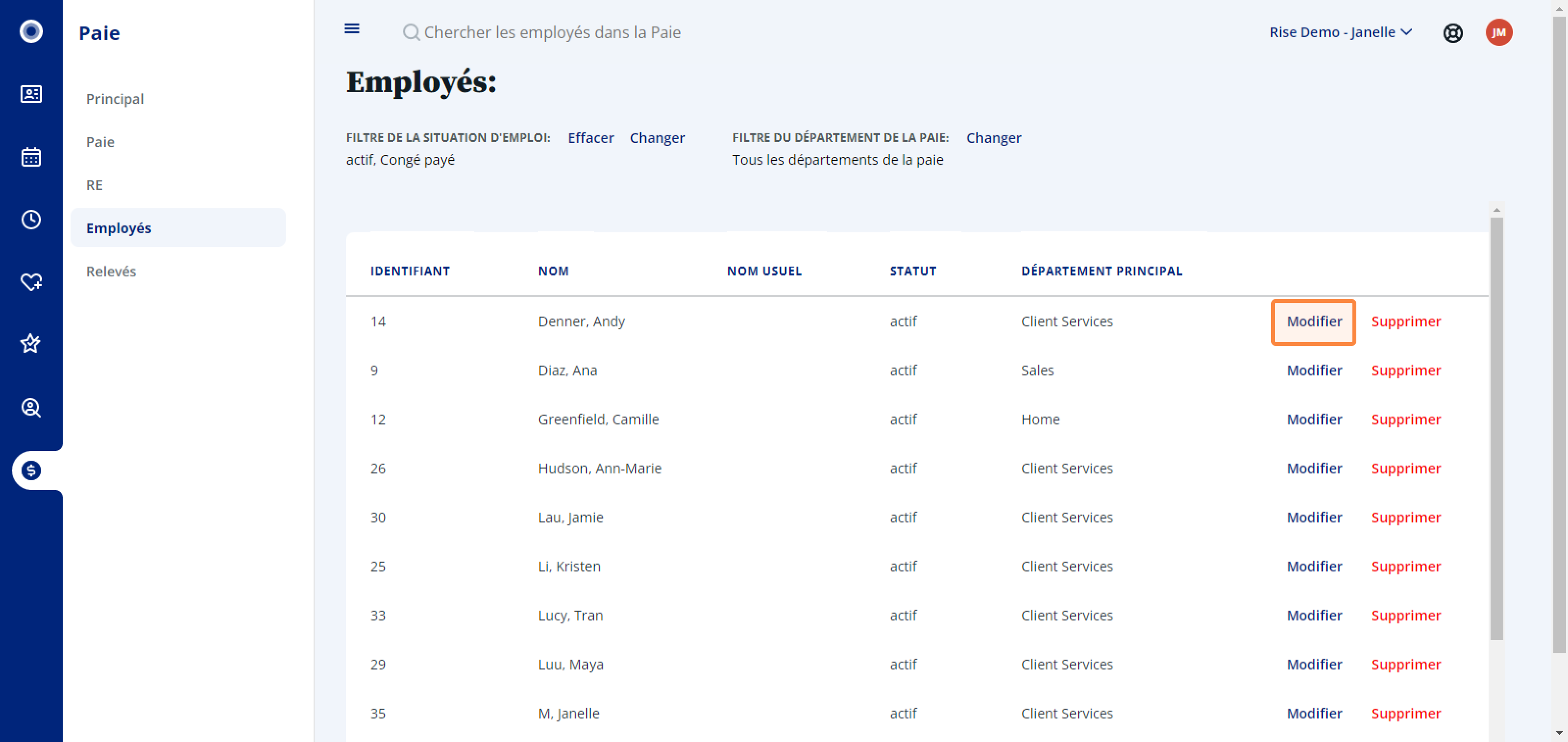Select the dollar payroll icon in sidebar

pos(31,470)
